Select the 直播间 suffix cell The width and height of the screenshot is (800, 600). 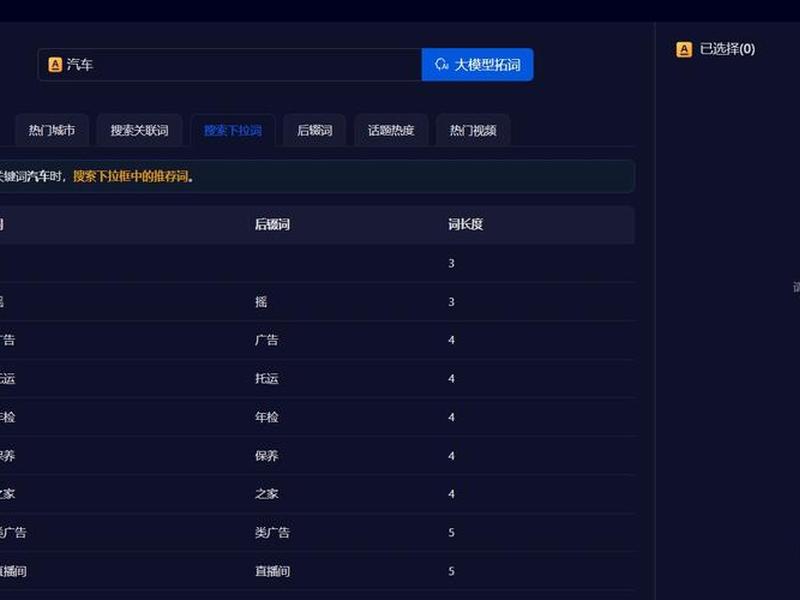click(272, 571)
